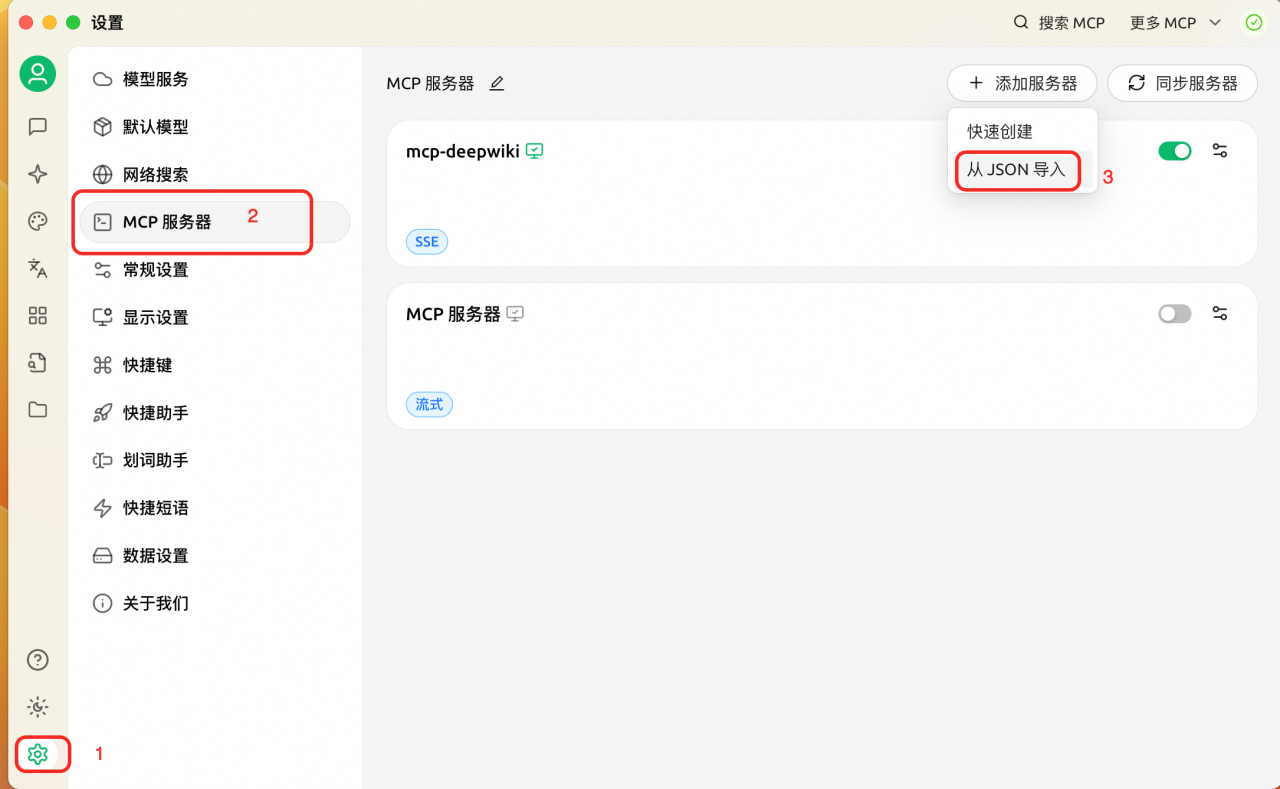Click the pencil edit icon beside MCP 服务器
Screen dimensions: 1280x789
497,84
